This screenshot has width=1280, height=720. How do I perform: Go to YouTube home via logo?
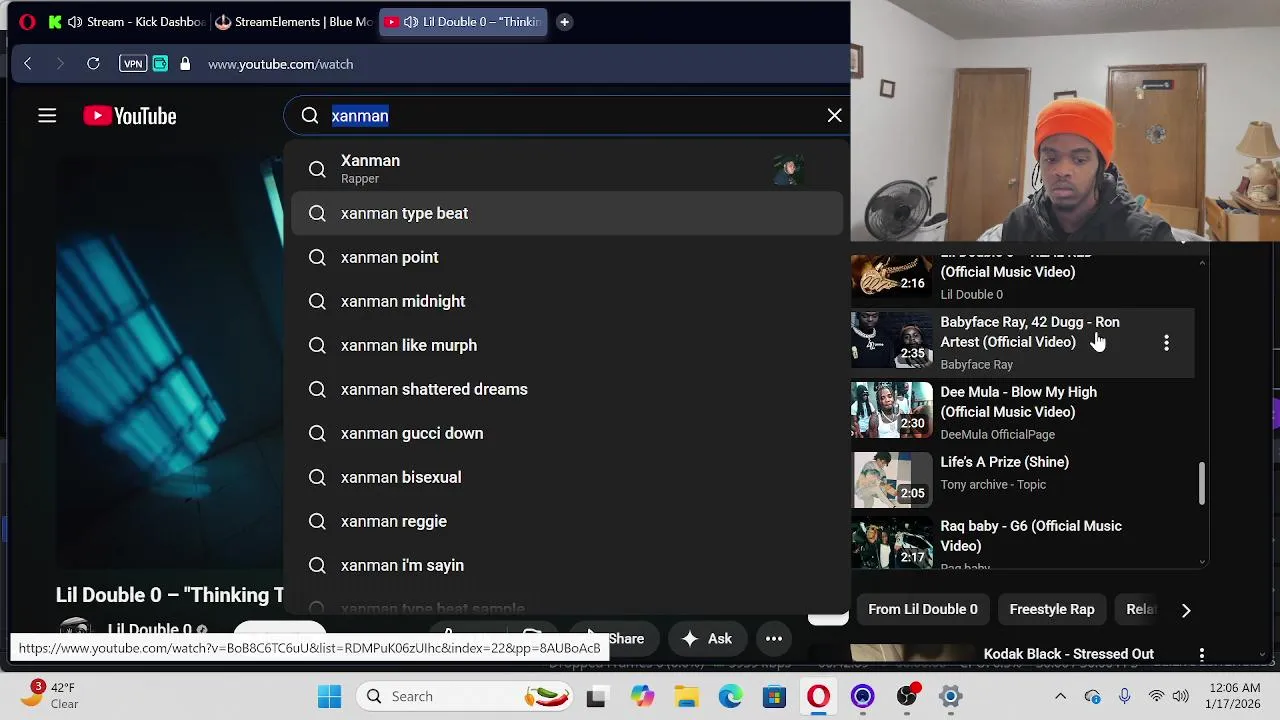130,116
